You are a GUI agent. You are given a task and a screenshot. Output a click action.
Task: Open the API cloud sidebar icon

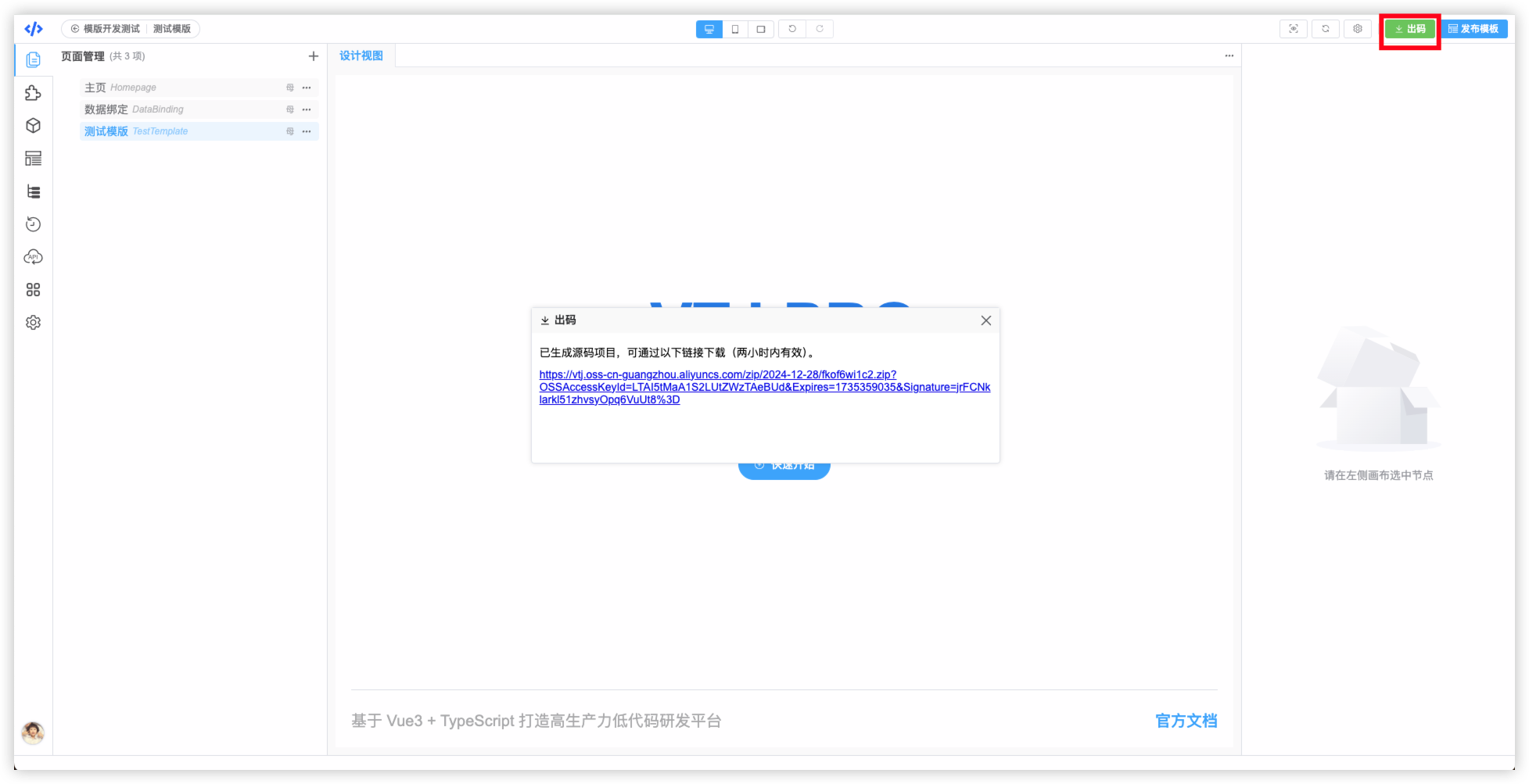[33, 257]
